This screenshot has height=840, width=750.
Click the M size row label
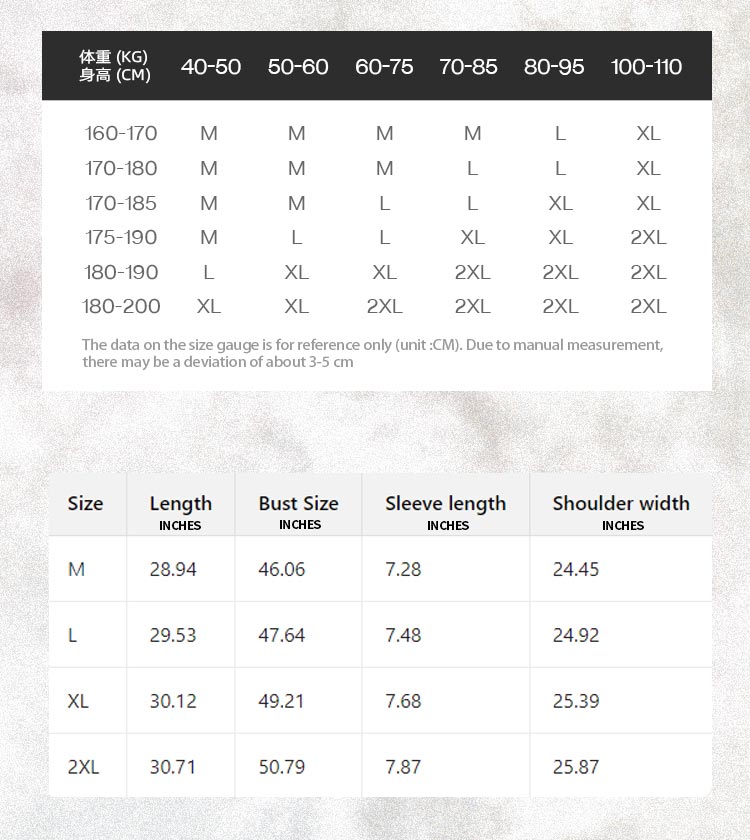pyautogui.click(x=77, y=569)
